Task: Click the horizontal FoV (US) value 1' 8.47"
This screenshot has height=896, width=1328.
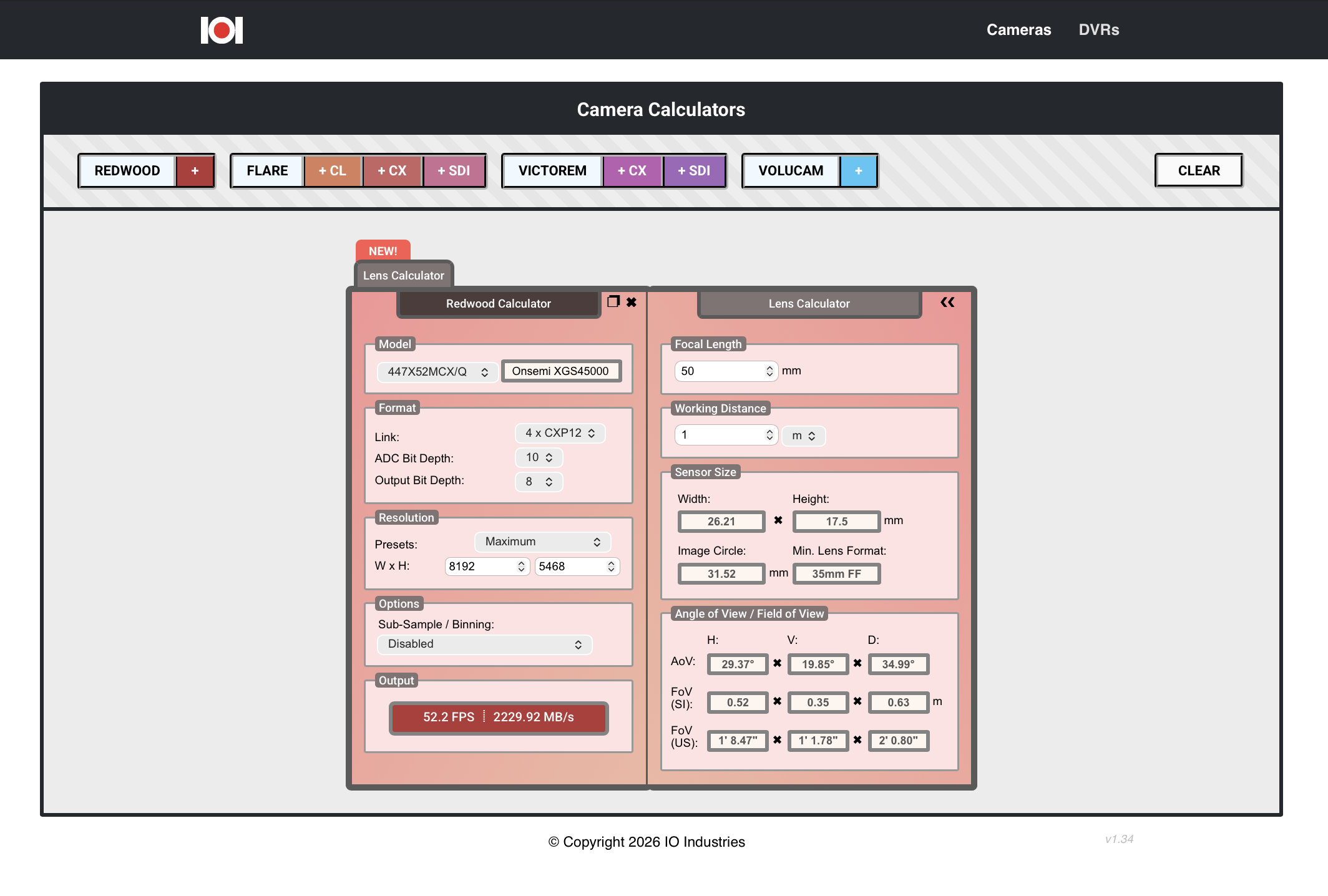Action: coord(738,741)
